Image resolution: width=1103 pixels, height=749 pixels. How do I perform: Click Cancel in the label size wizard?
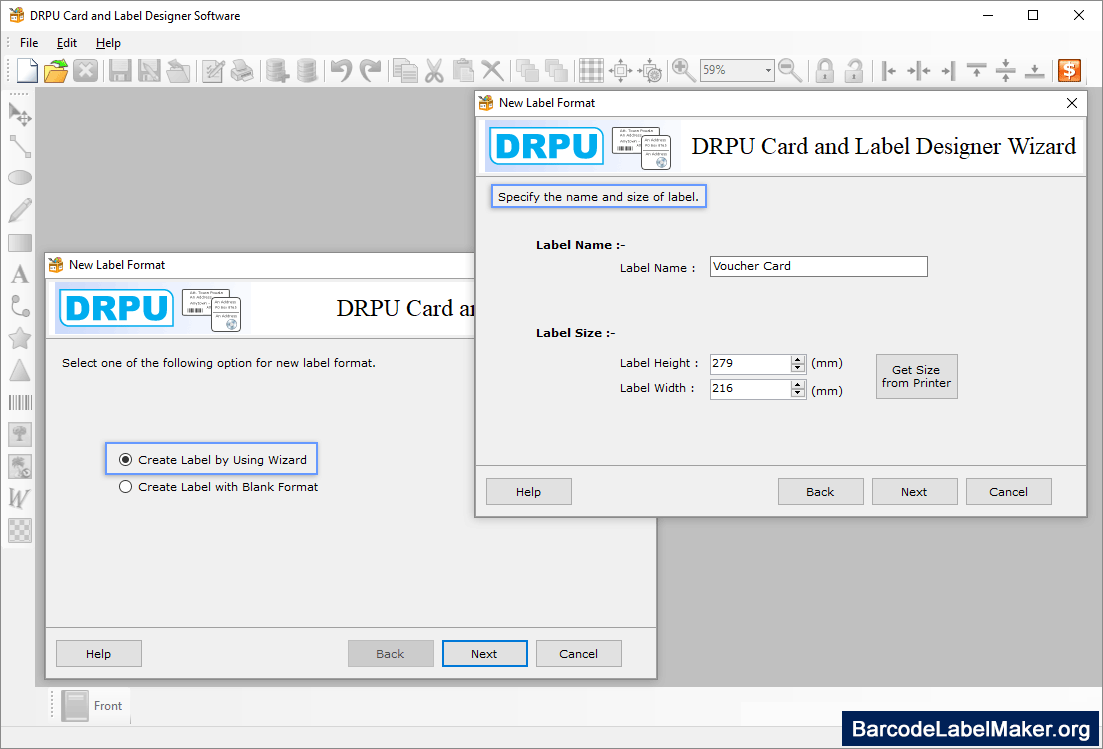pos(1009,492)
